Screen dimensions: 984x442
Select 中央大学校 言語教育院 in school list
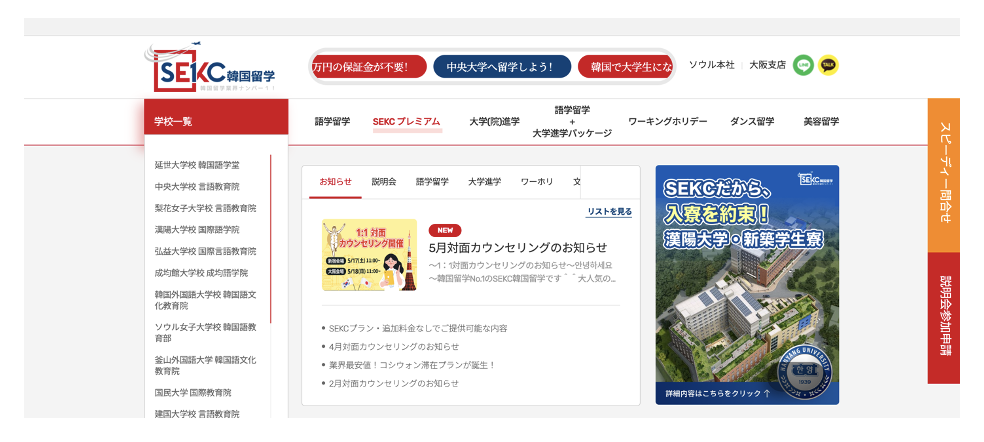click(x=197, y=186)
